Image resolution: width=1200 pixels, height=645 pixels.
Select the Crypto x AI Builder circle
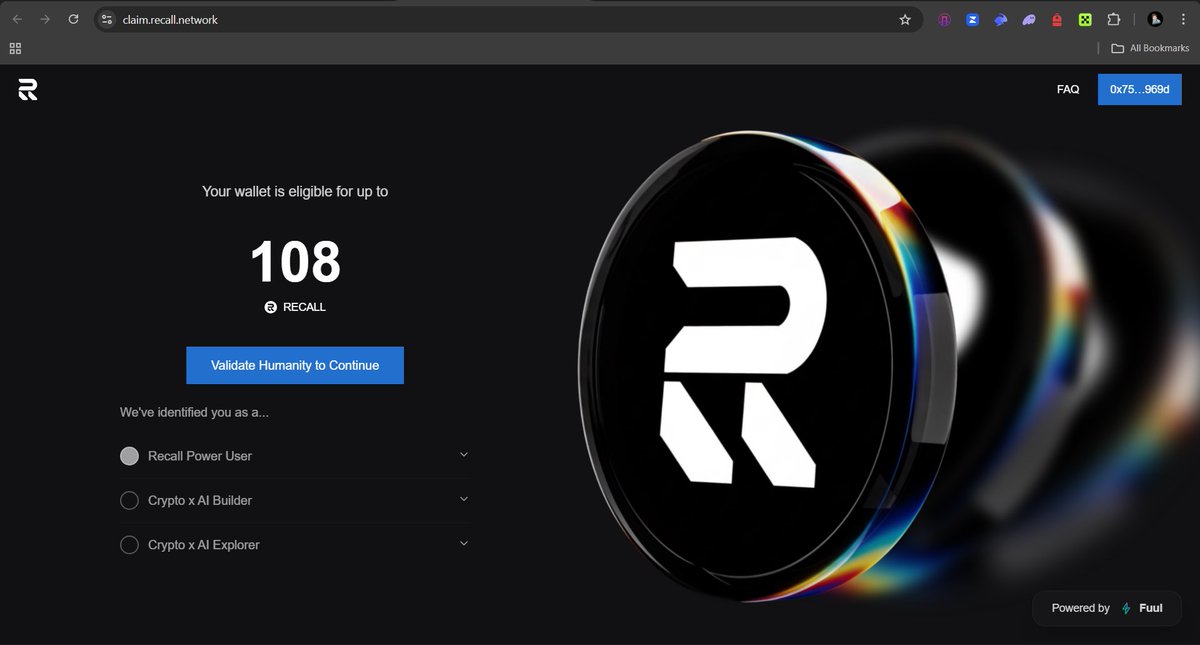click(x=129, y=500)
